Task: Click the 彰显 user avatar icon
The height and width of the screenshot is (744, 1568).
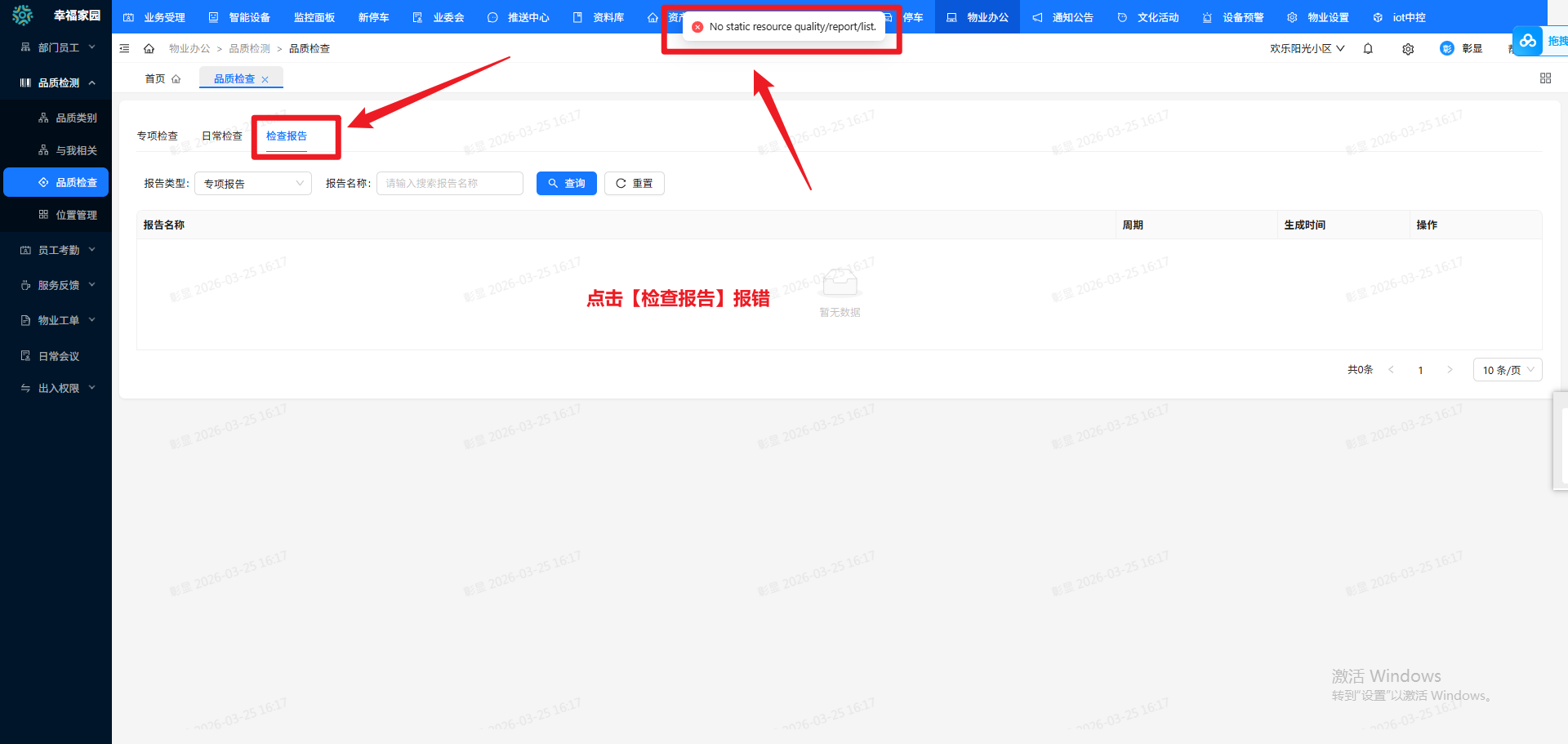Action: (1446, 49)
